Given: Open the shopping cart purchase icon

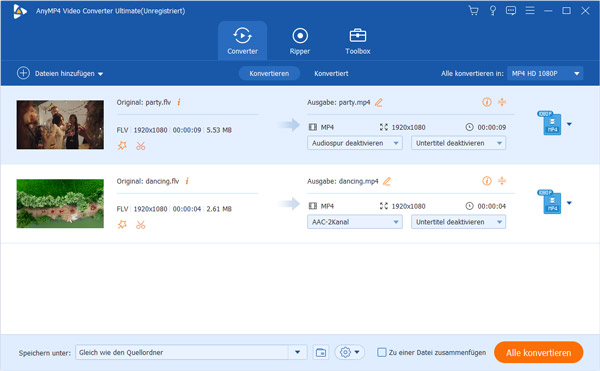Looking at the screenshot, I should click(x=473, y=11).
